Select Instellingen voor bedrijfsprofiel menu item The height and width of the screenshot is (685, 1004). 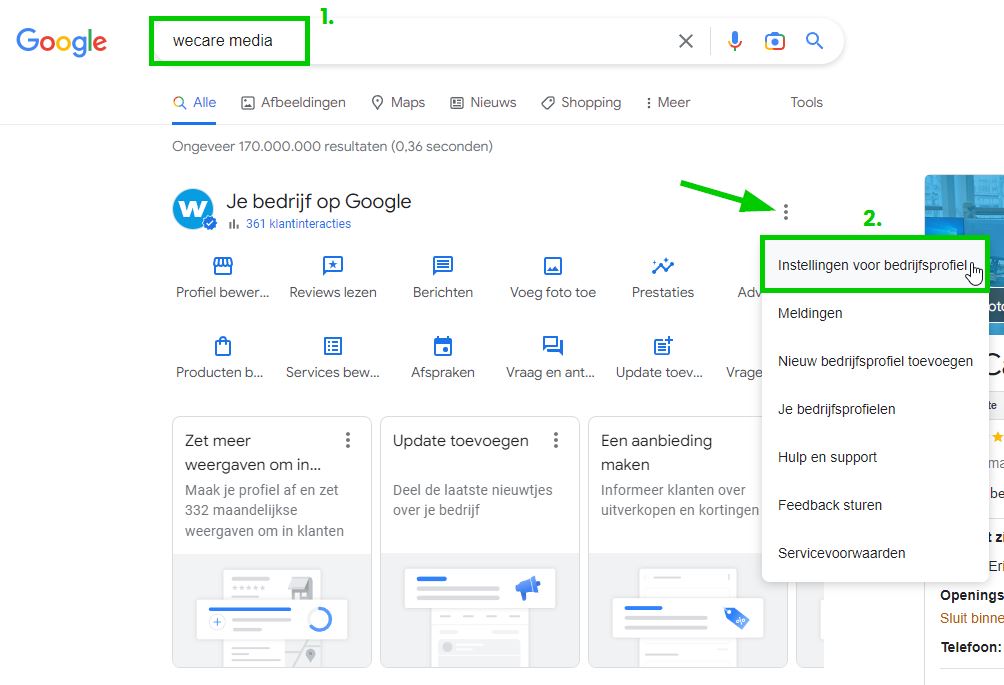coord(875,265)
